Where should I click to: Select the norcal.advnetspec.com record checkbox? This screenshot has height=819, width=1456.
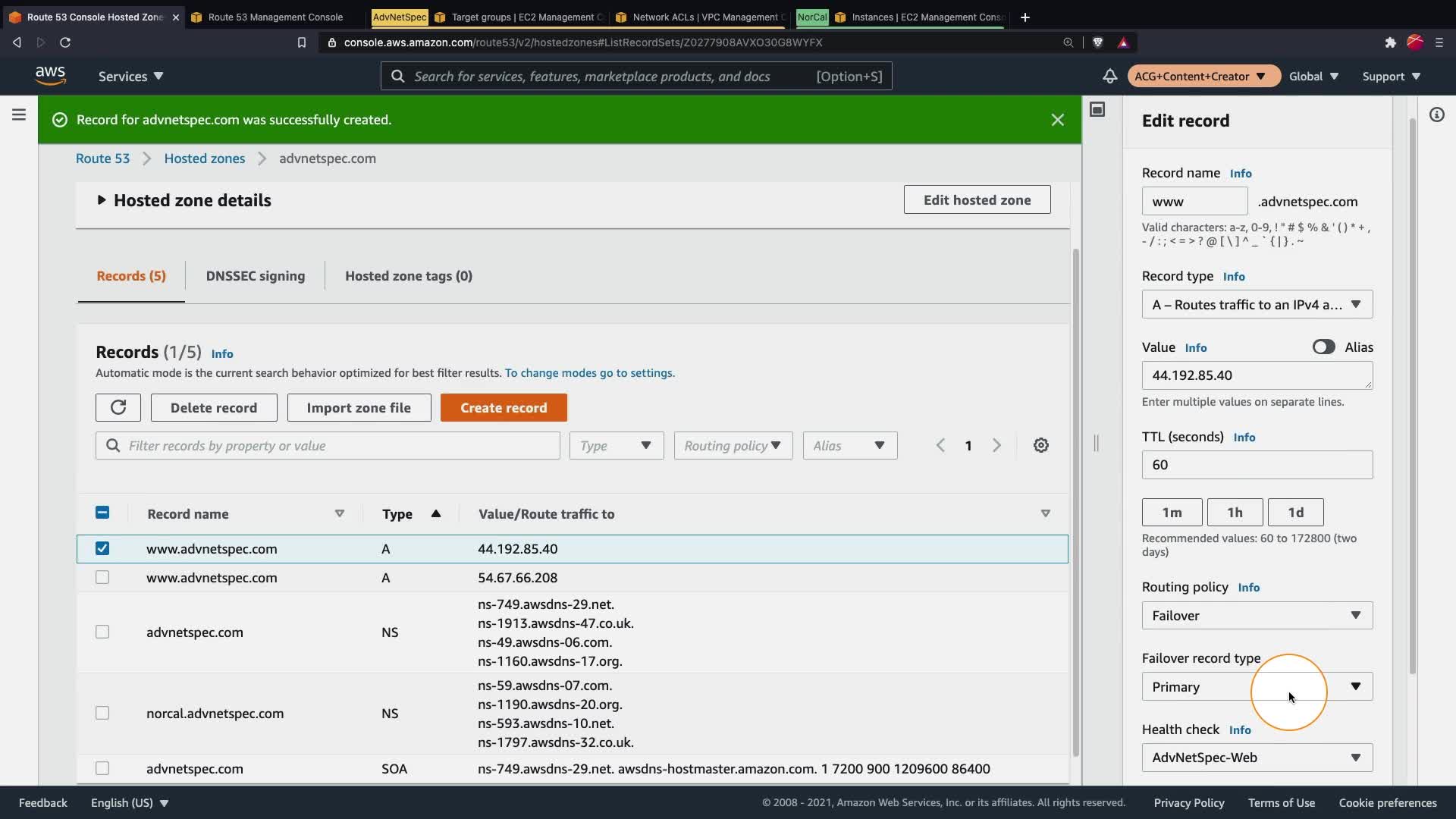[x=102, y=713]
